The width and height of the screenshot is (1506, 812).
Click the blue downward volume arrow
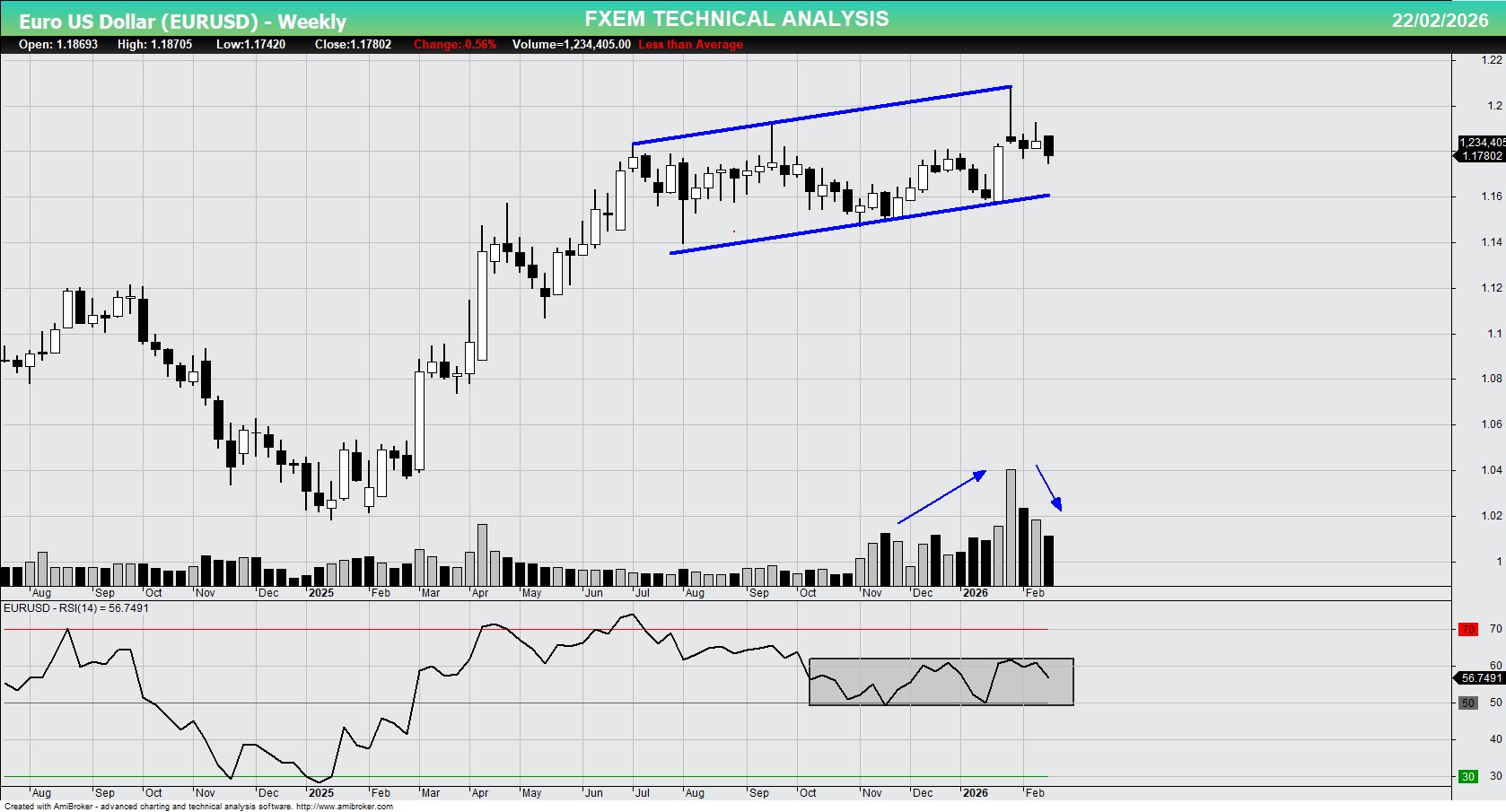(1048, 487)
